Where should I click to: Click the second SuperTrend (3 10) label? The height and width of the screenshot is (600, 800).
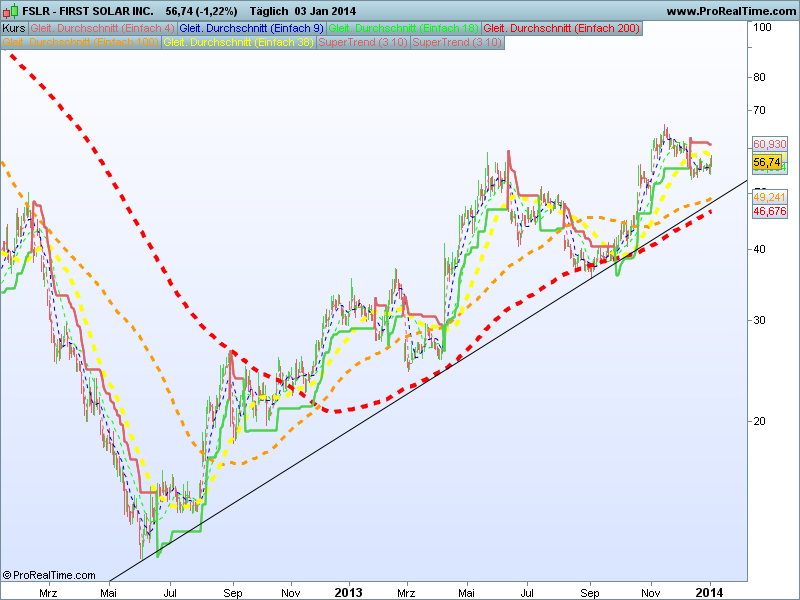(x=457, y=42)
